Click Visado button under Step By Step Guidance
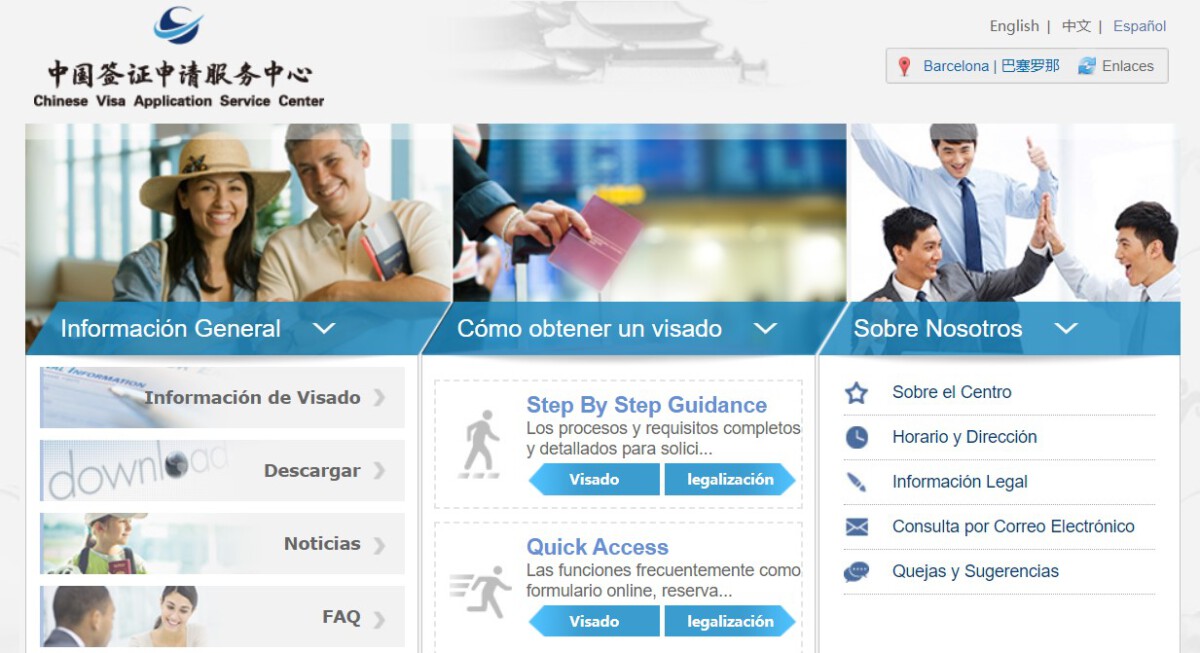Viewport: 1200px width, 653px height. click(x=594, y=480)
